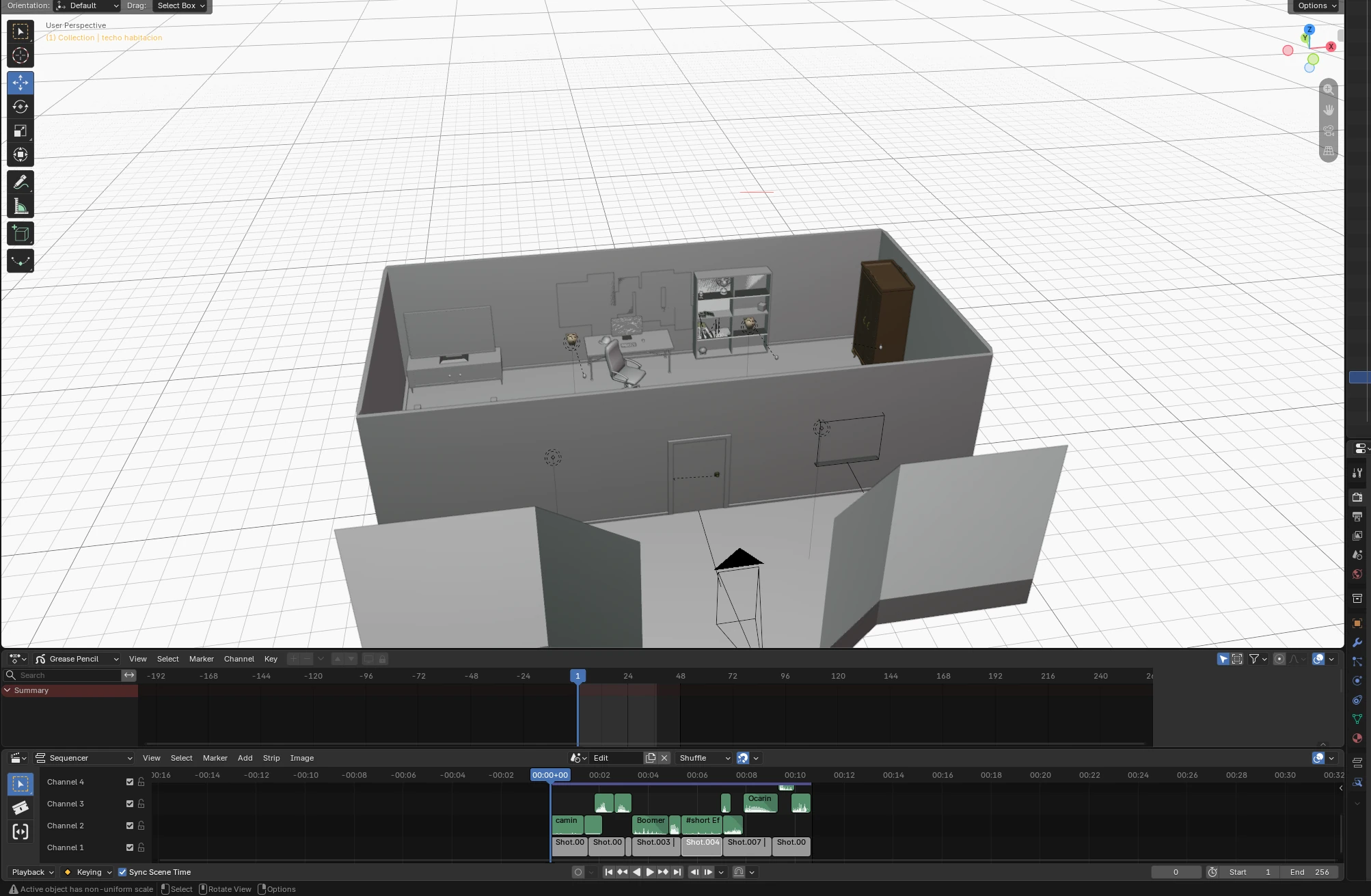
Task: Open Tool properties tab in properties editor
Action: click(x=1357, y=473)
